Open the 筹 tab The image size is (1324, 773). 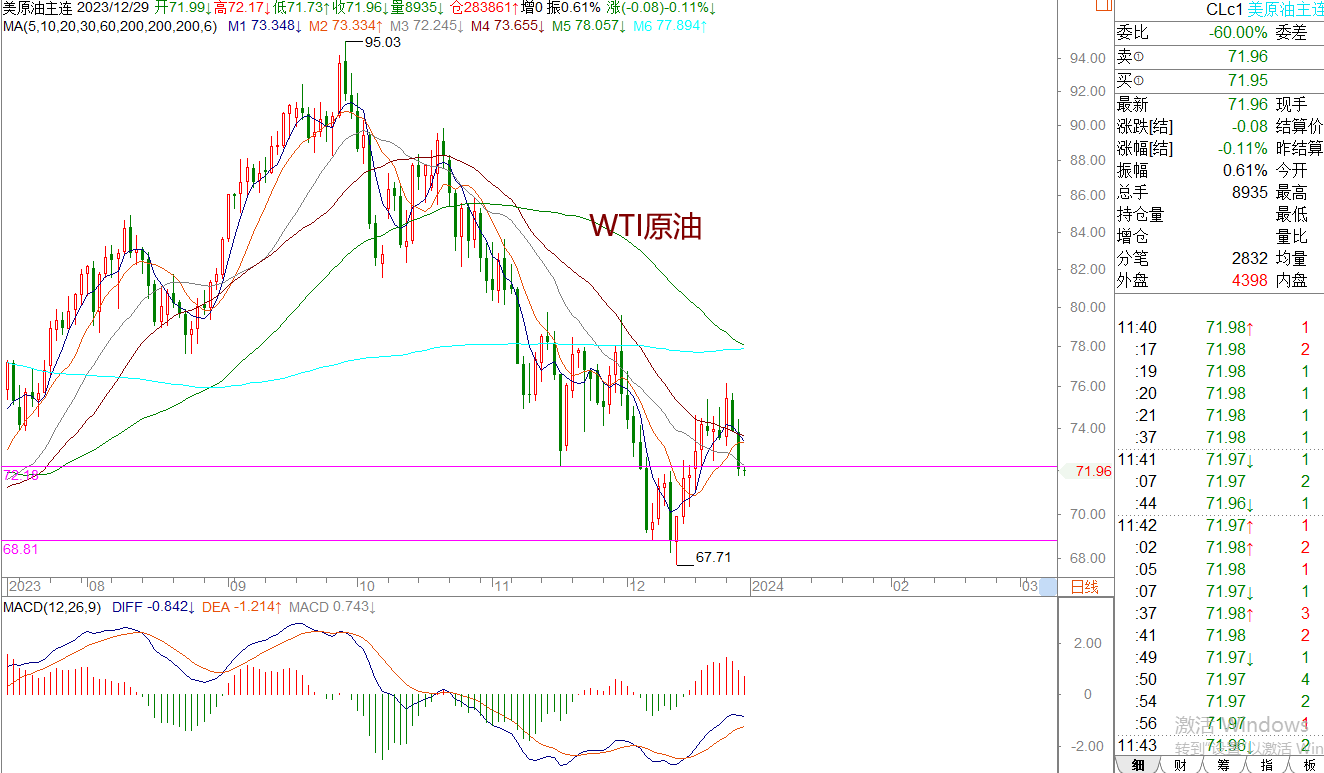pos(1223,765)
